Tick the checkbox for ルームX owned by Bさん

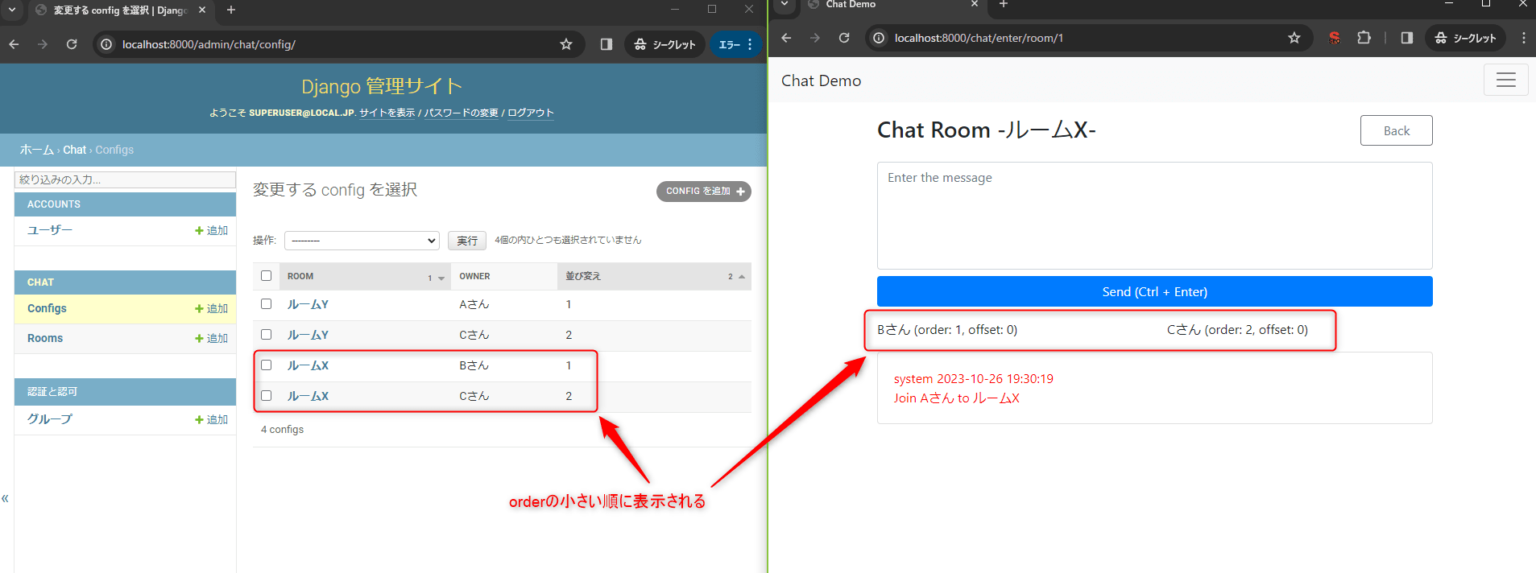coord(266,365)
